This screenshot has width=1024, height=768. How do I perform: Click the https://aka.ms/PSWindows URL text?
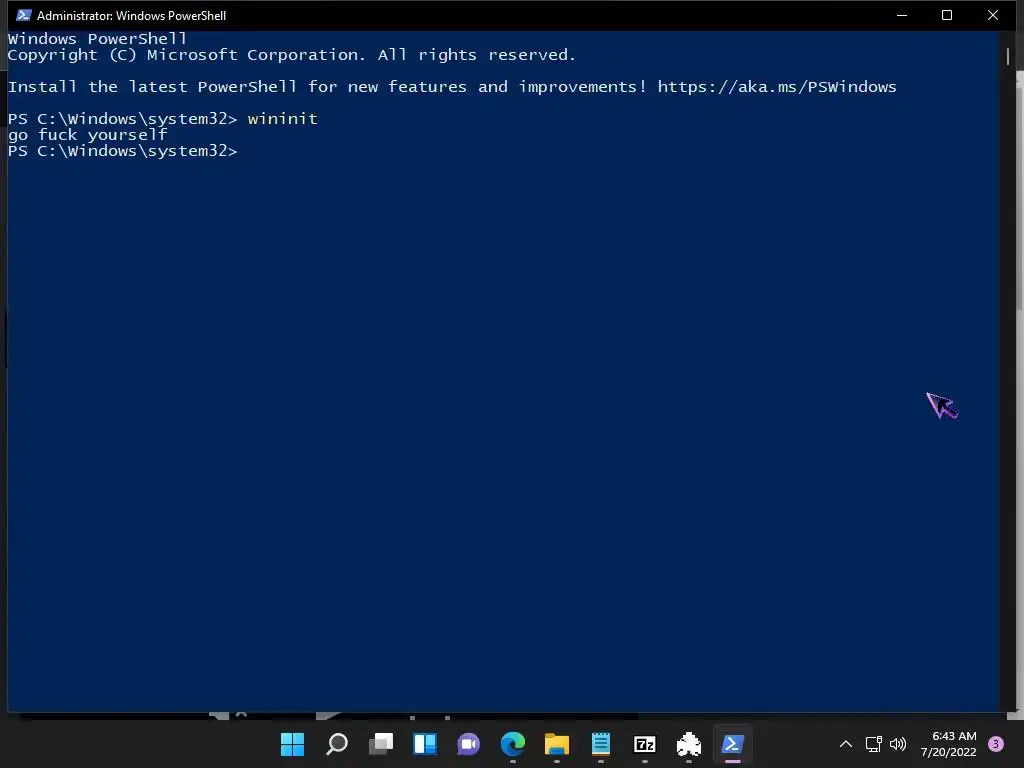pyautogui.click(x=777, y=87)
